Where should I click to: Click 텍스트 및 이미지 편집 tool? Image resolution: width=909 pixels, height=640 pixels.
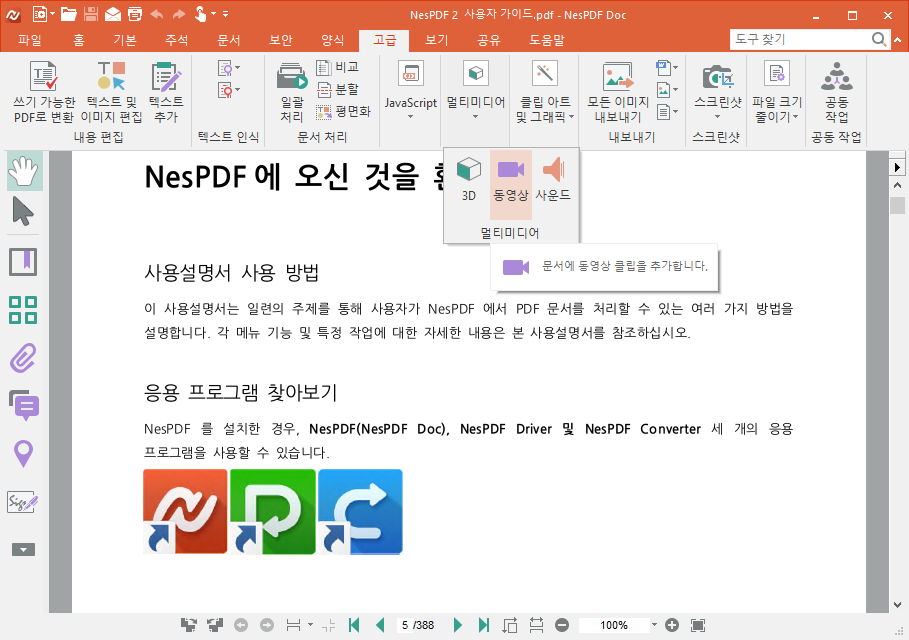tap(111, 92)
